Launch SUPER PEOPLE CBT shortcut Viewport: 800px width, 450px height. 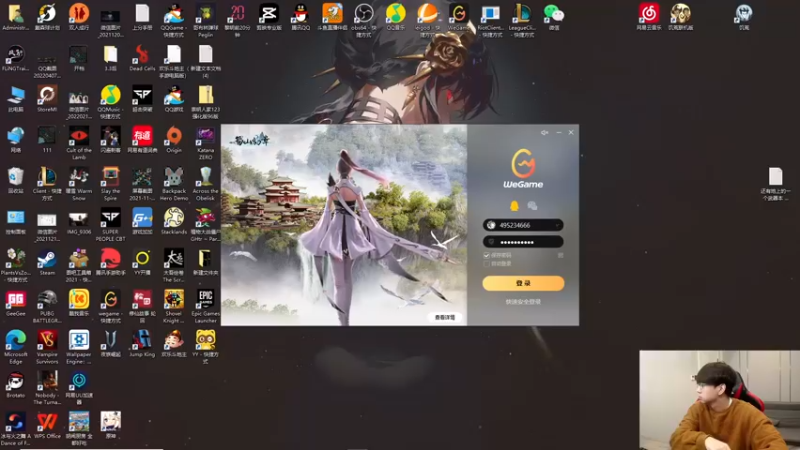(x=110, y=224)
